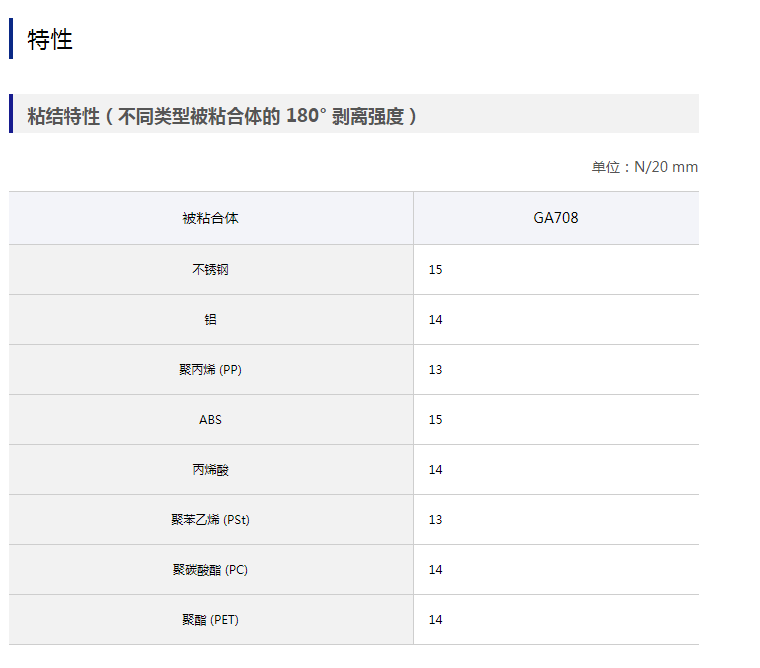Image resolution: width=760 pixels, height=668 pixels.
Task: Select the GA708 column header
Action: (555, 218)
